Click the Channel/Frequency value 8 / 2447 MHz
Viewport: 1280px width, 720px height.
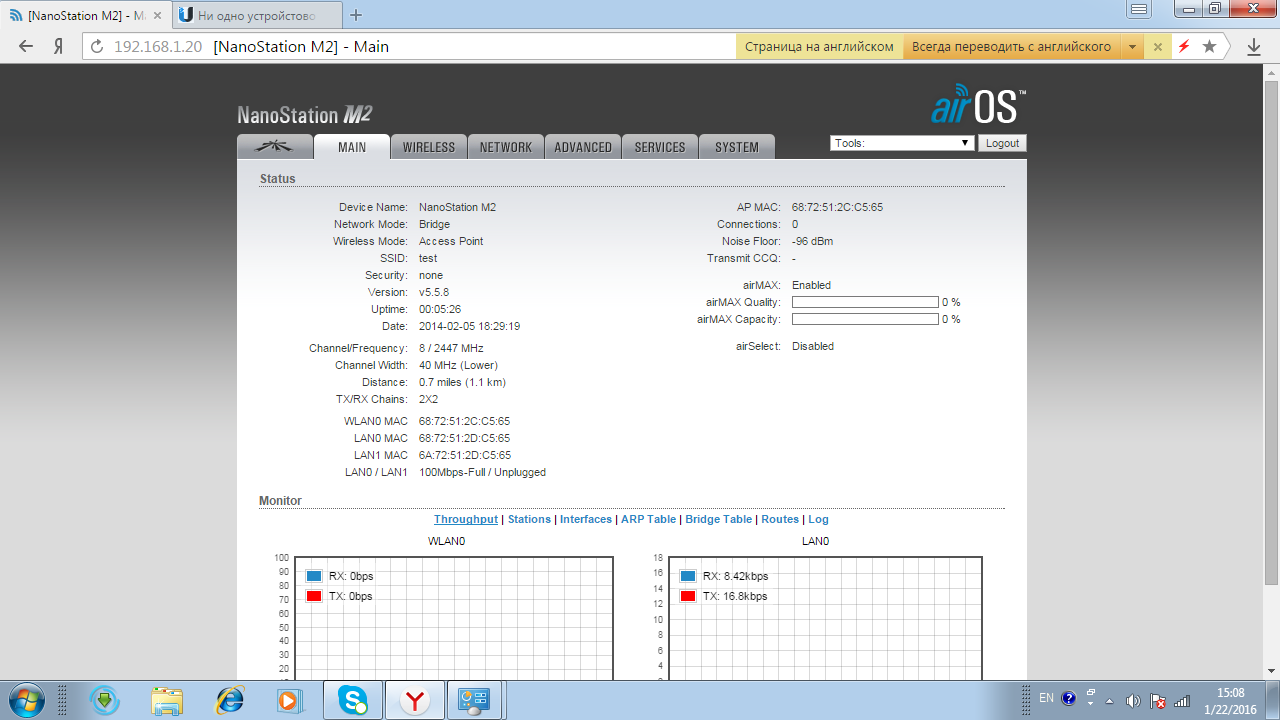(x=451, y=348)
